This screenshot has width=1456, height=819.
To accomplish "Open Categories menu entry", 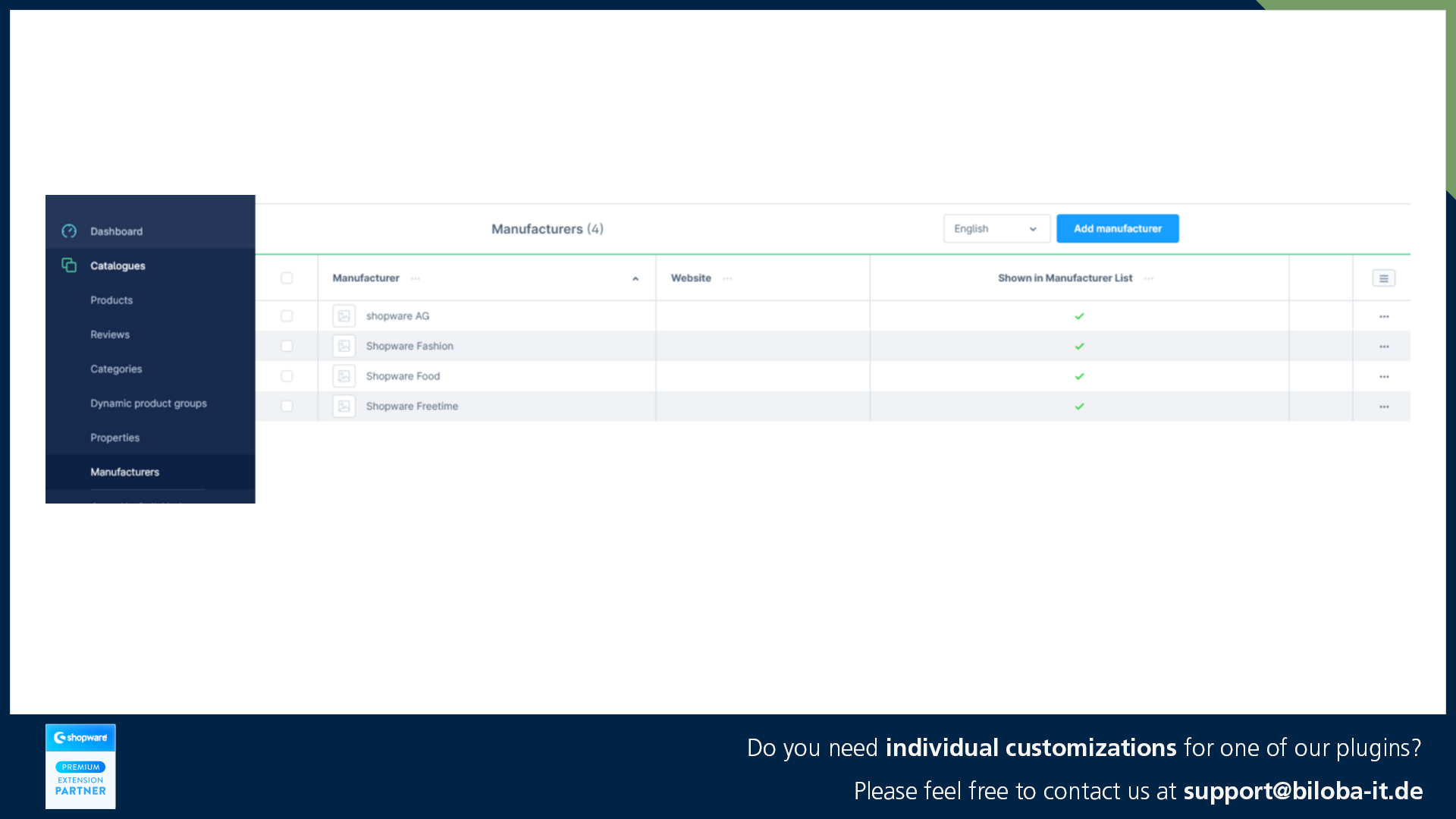I will click(116, 369).
